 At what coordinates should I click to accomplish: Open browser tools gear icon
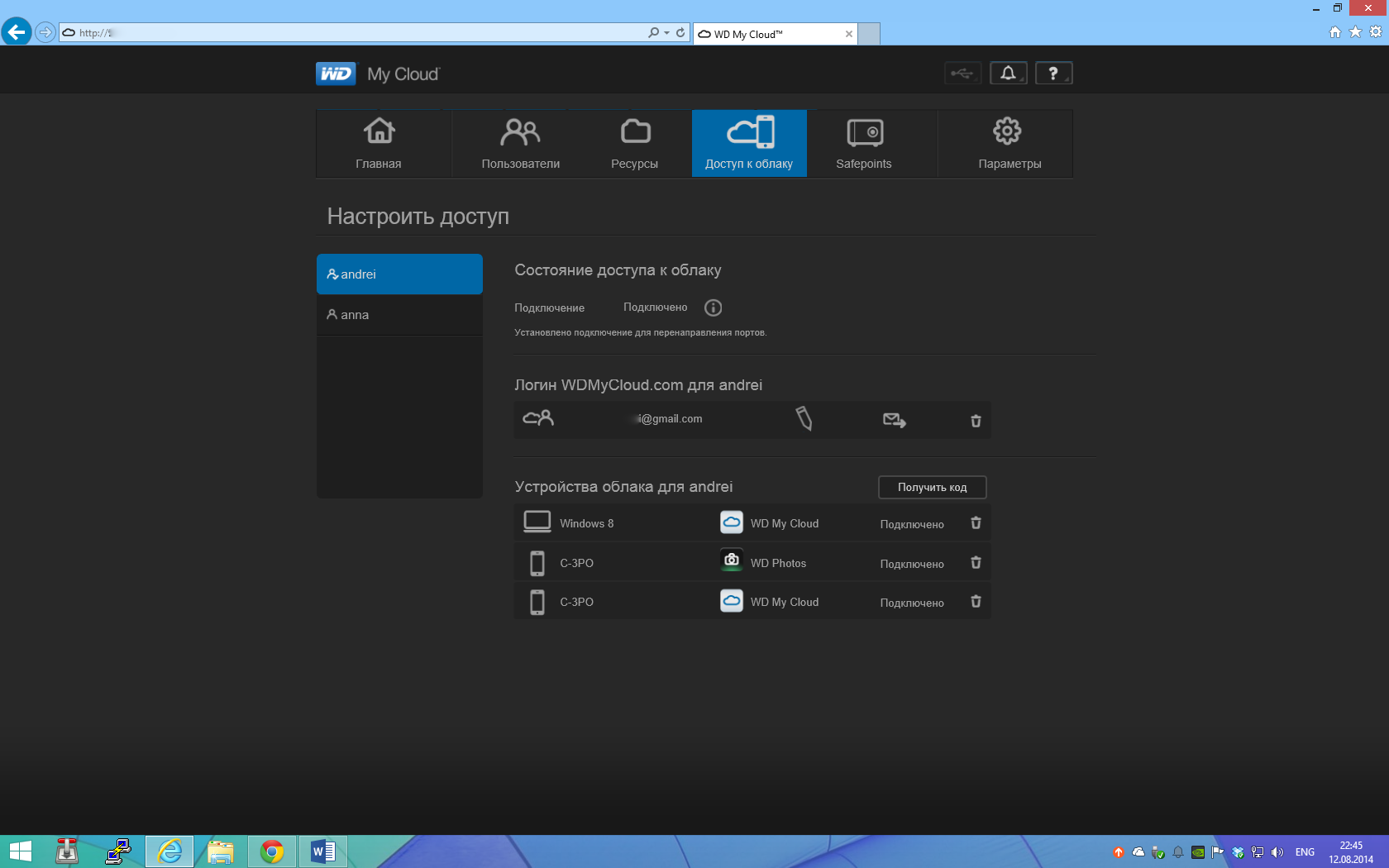[x=1376, y=32]
